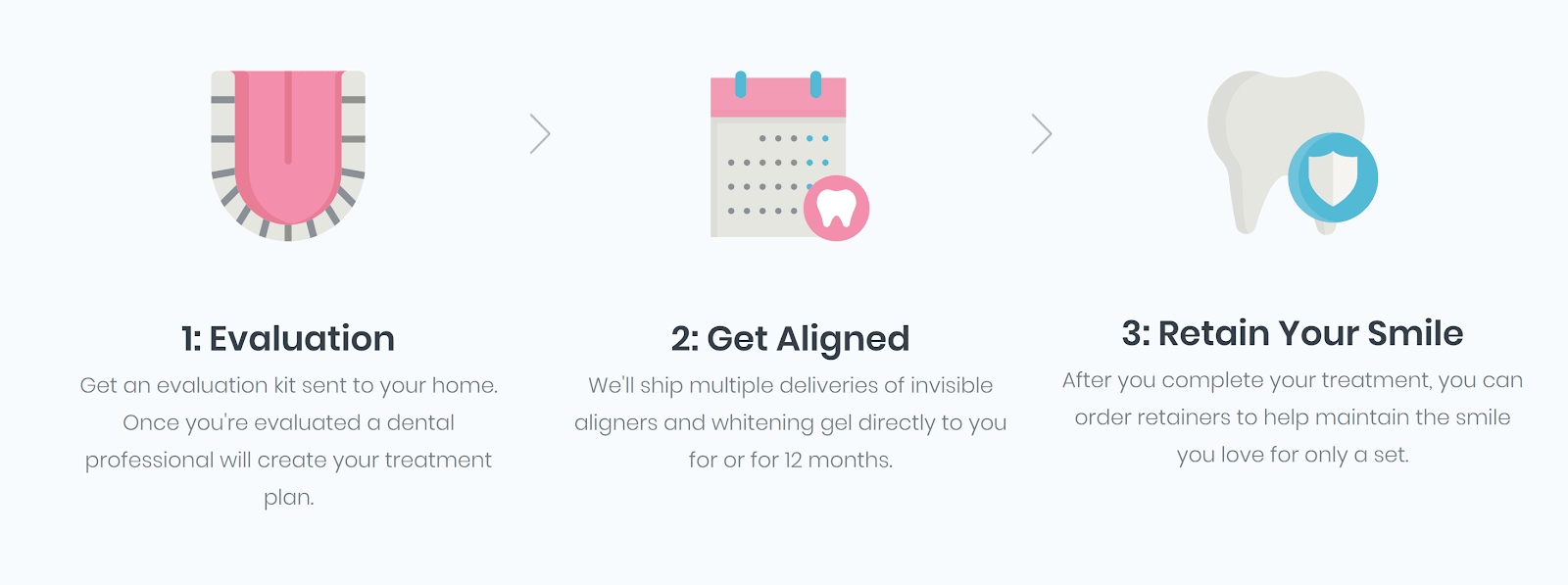Click chevron arrow between Evaluation and Get Aligned

click(x=540, y=133)
